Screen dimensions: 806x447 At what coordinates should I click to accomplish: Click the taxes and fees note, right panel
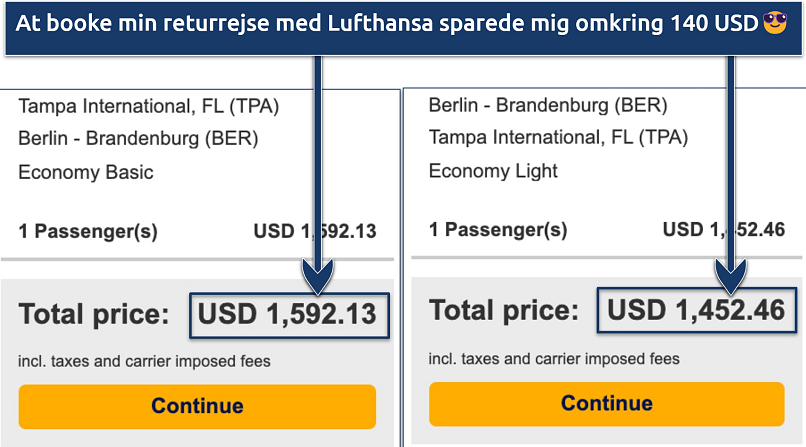pyautogui.click(x=554, y=358)
